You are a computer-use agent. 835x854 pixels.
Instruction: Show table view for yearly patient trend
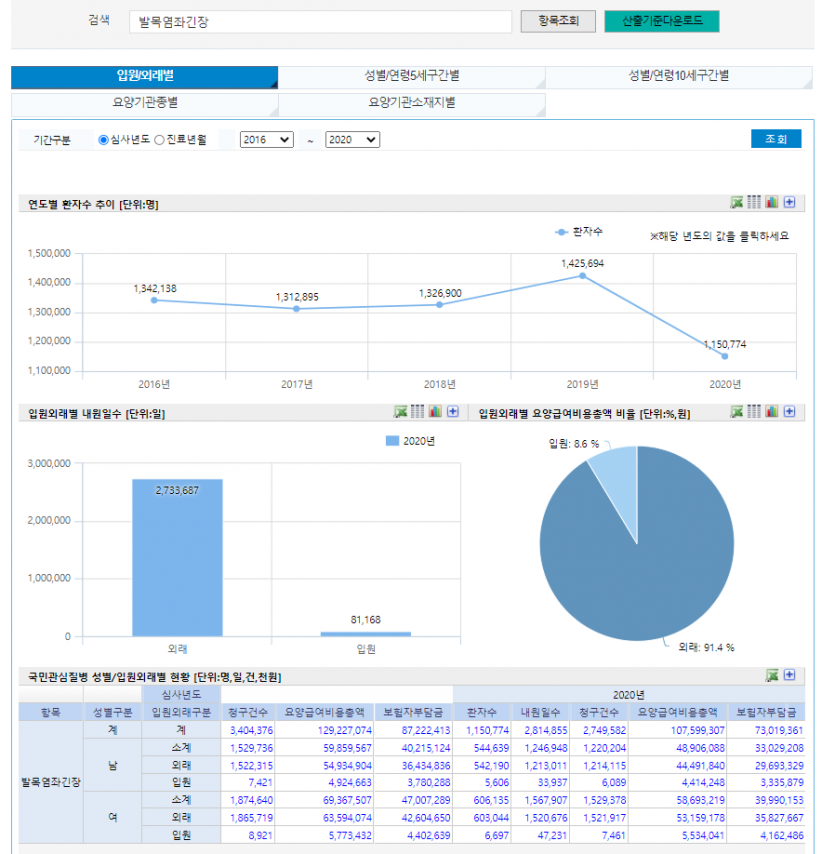pyautogui.click(x=754, y=203)
